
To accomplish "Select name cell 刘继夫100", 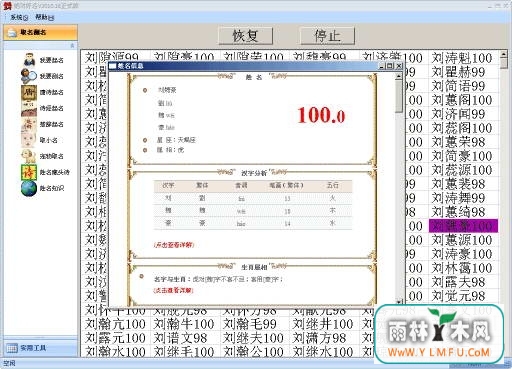I will pyautogui.click(x=254, y=338).
